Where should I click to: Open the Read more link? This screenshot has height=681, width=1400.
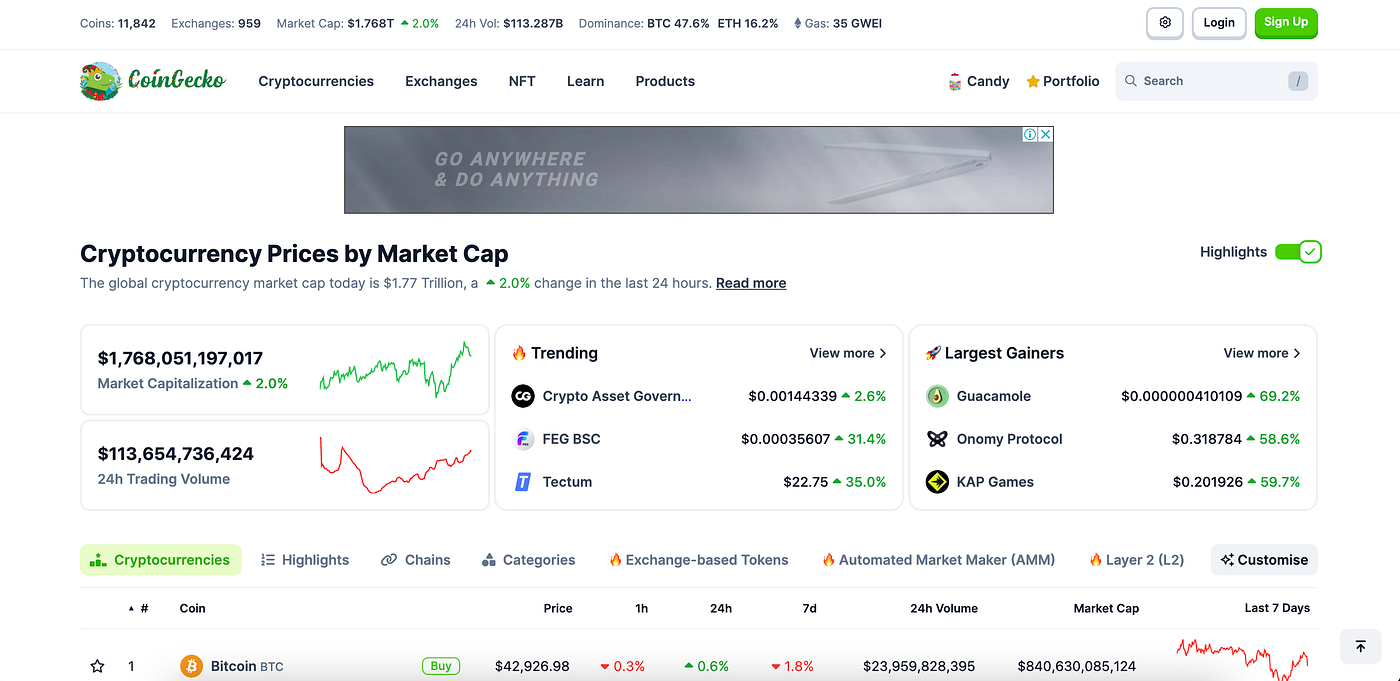751,283
